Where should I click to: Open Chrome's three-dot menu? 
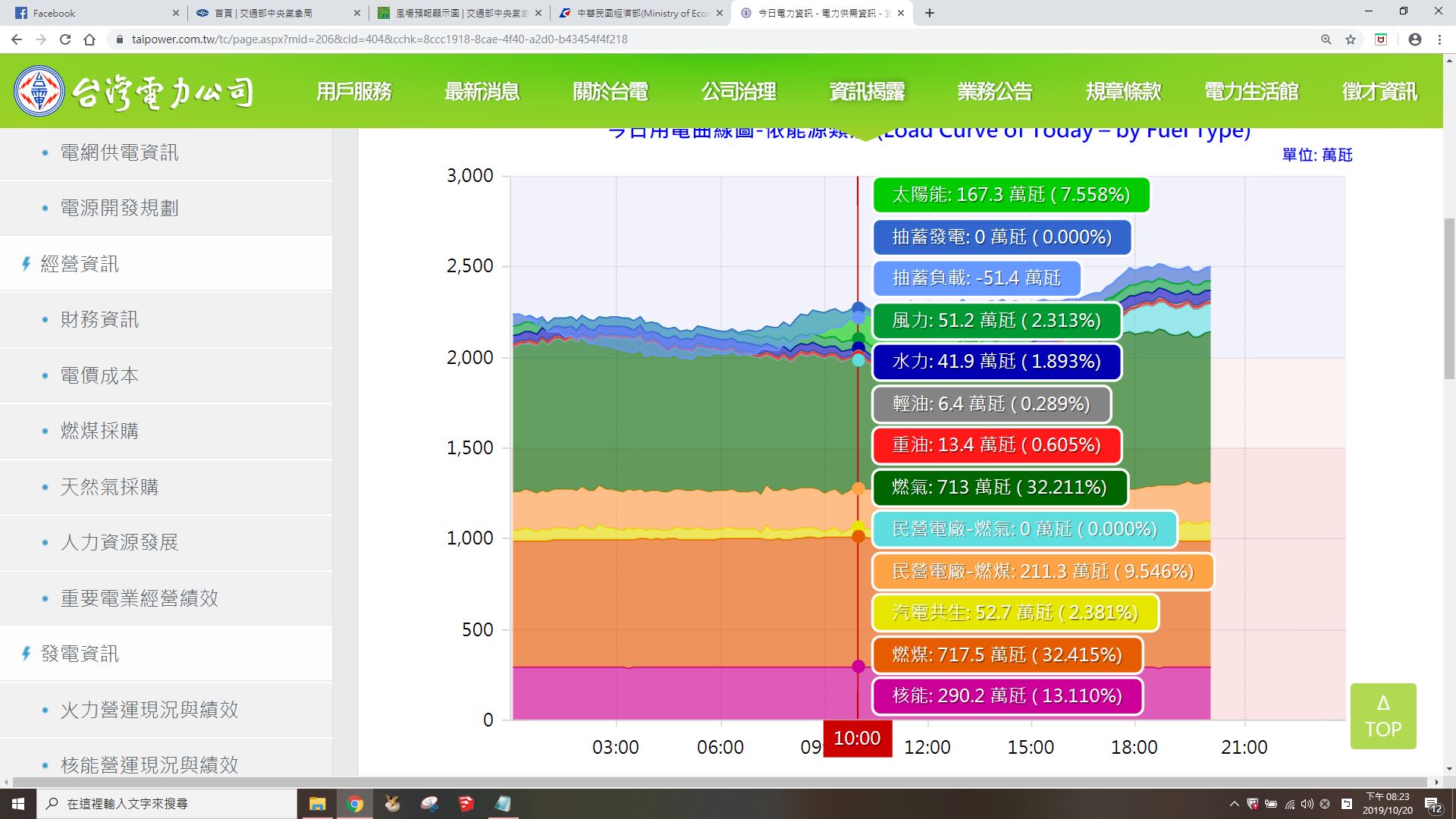click(x=1439, y=39)
